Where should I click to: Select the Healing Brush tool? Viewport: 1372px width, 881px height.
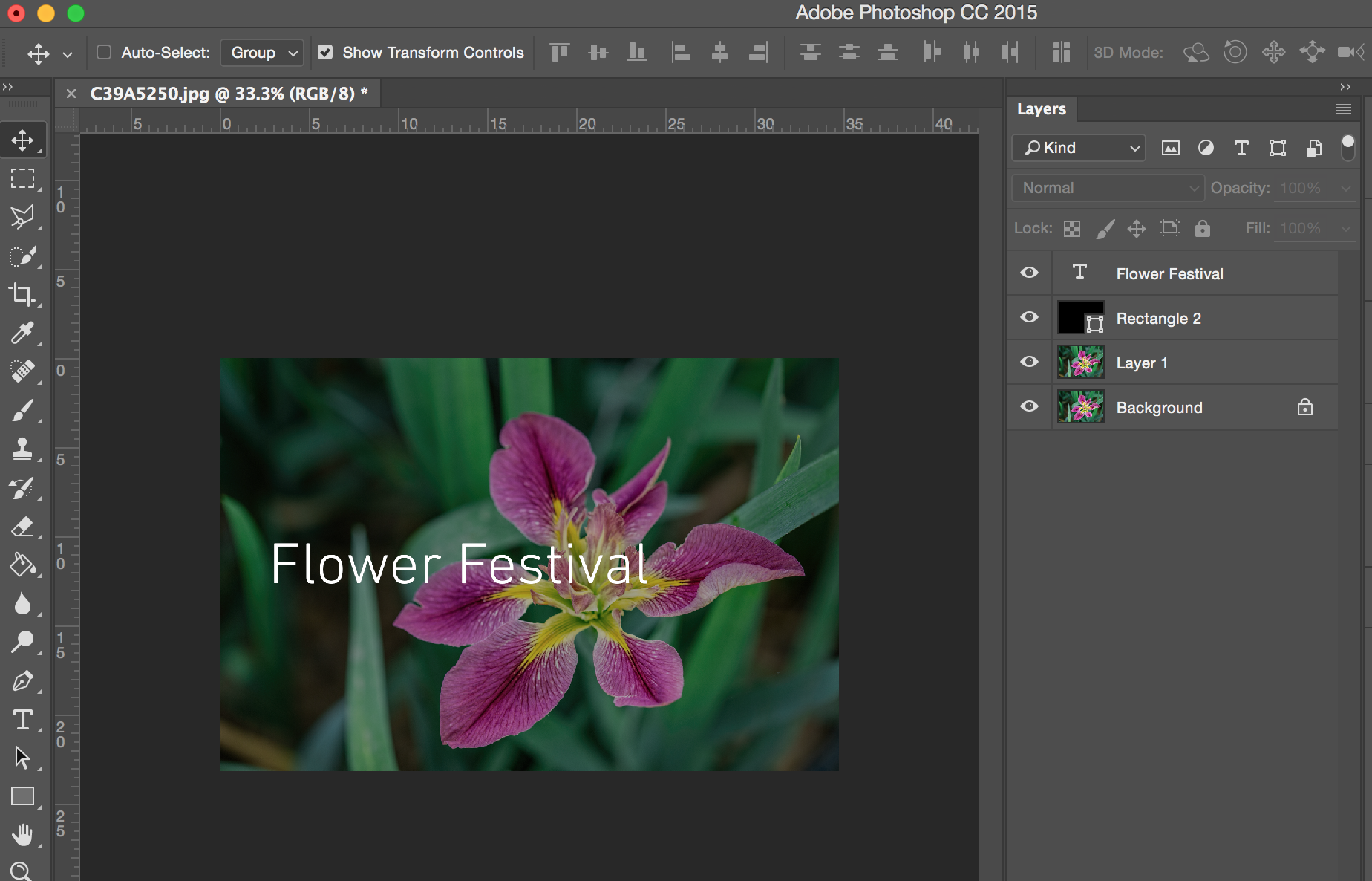pos(22,371)
